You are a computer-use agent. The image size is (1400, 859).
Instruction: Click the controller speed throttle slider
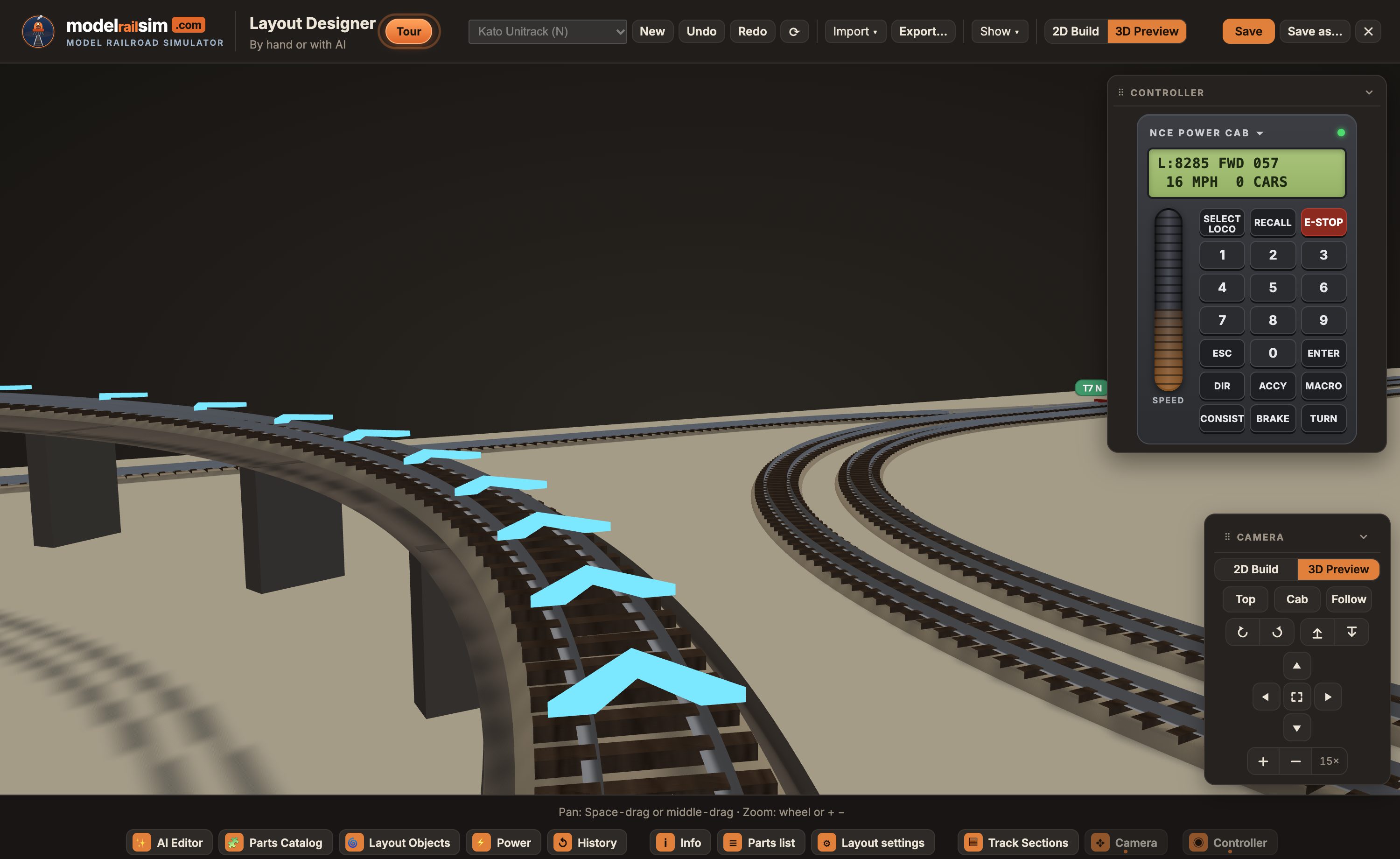1168,300
